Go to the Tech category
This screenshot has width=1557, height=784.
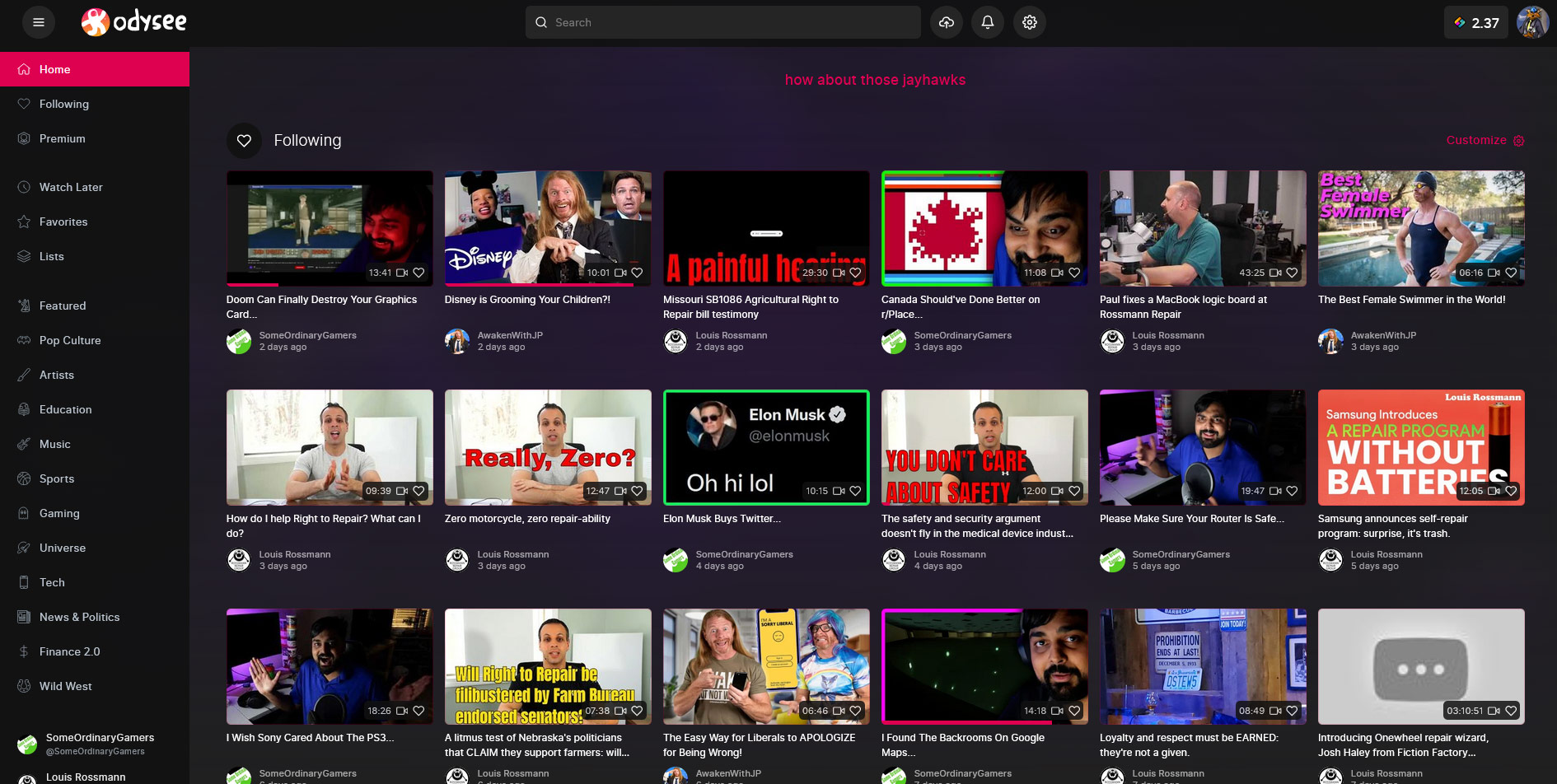click(x=95, y=582)
